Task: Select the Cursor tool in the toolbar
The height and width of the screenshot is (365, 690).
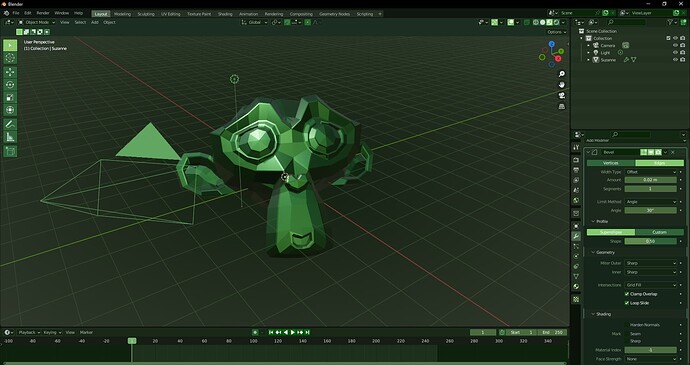Action: [10, 58]
